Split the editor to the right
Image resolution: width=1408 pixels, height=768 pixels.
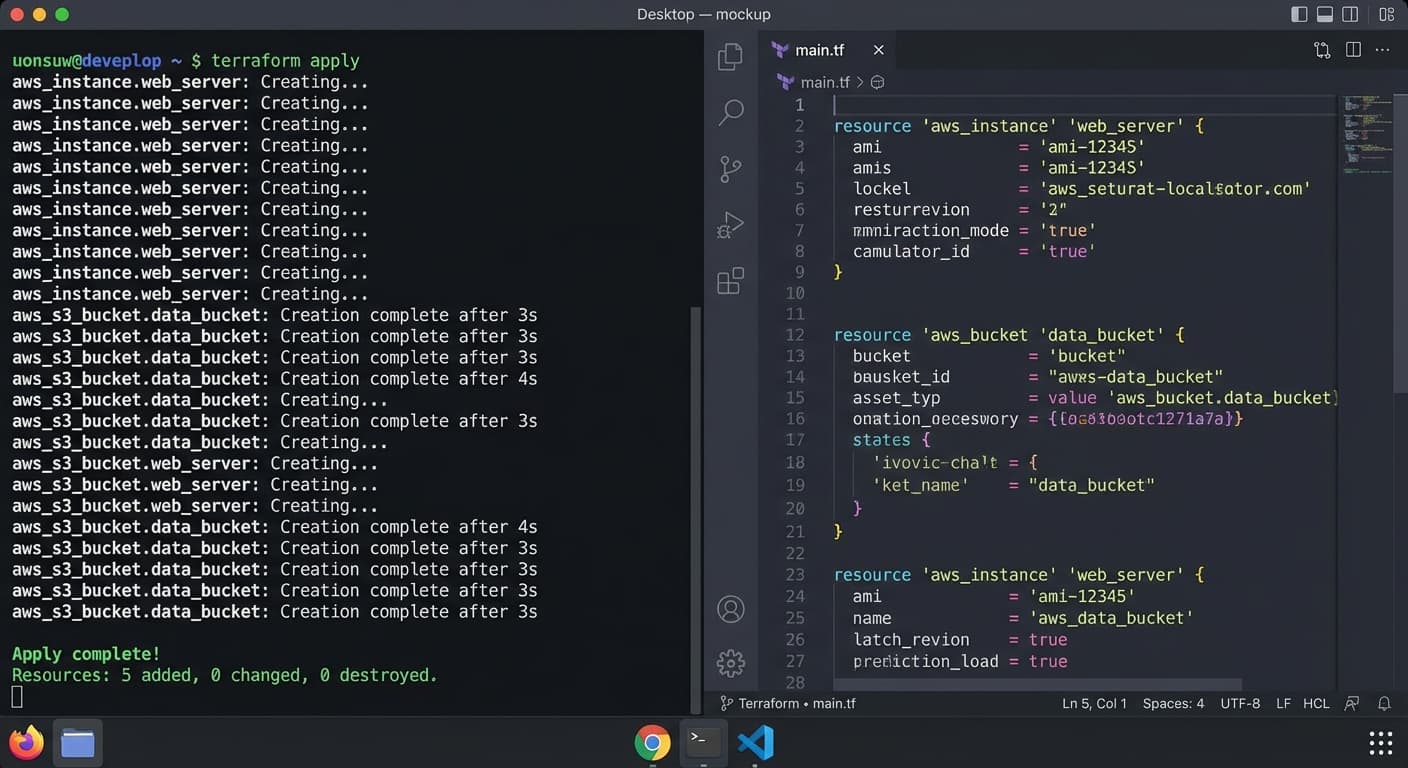[x=1353, y=50]
